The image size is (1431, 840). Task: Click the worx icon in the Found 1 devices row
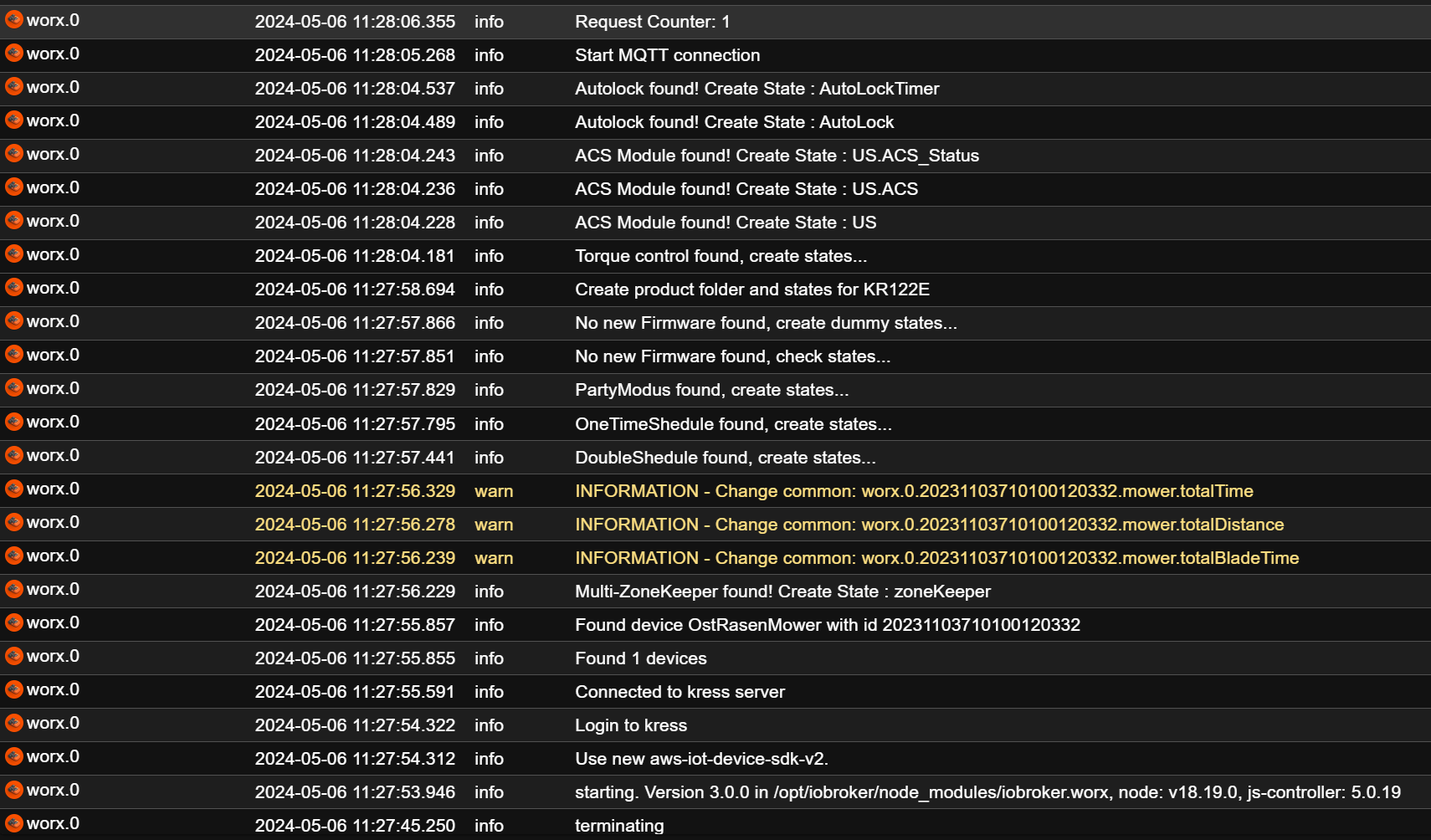pos(14,656)
